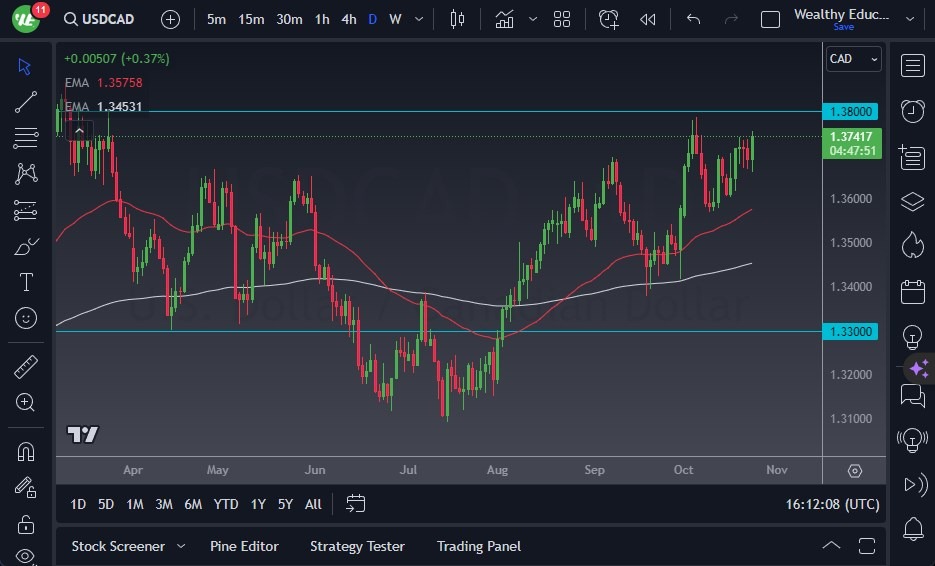Open the emoji icons tool
Screen dimensions: 935x566
pyautogui.click(x=27, y=318)
